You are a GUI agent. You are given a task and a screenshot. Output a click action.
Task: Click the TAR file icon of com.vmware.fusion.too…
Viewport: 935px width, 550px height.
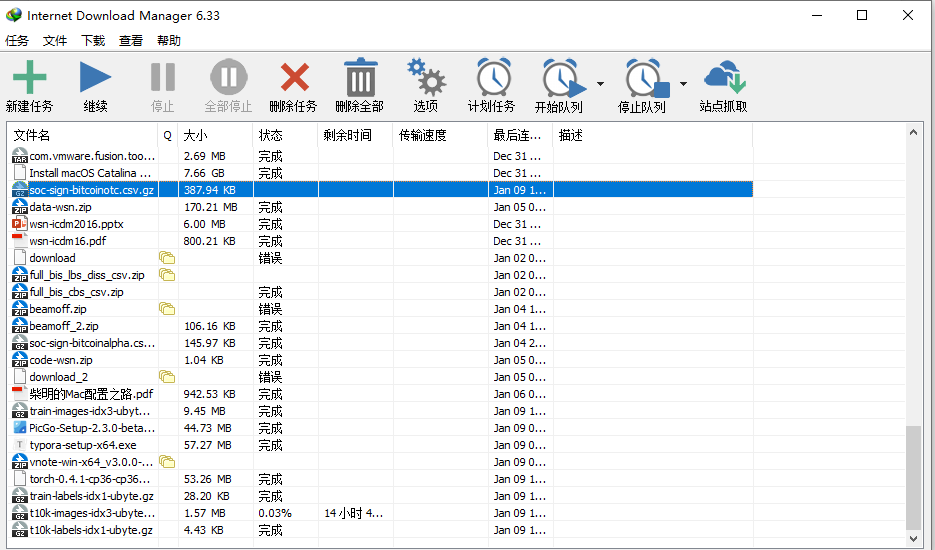pos(20,156)
